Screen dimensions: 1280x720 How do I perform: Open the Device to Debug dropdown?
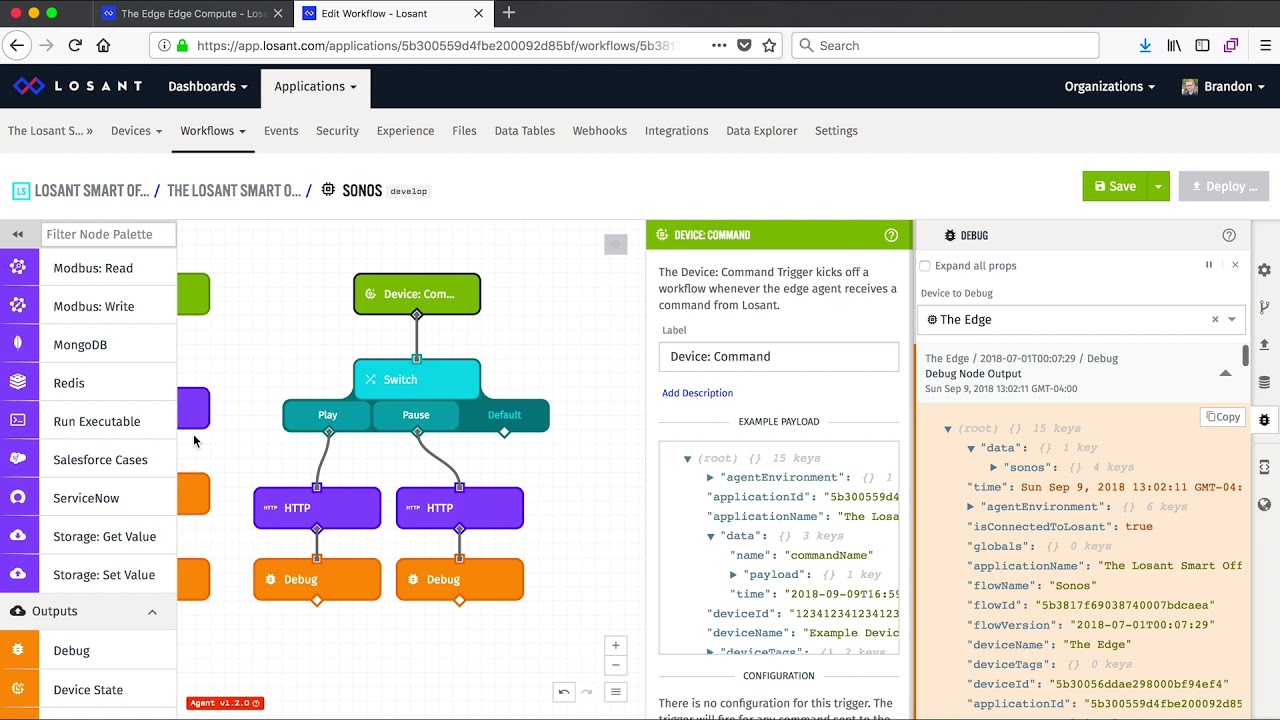point(1232,319)
